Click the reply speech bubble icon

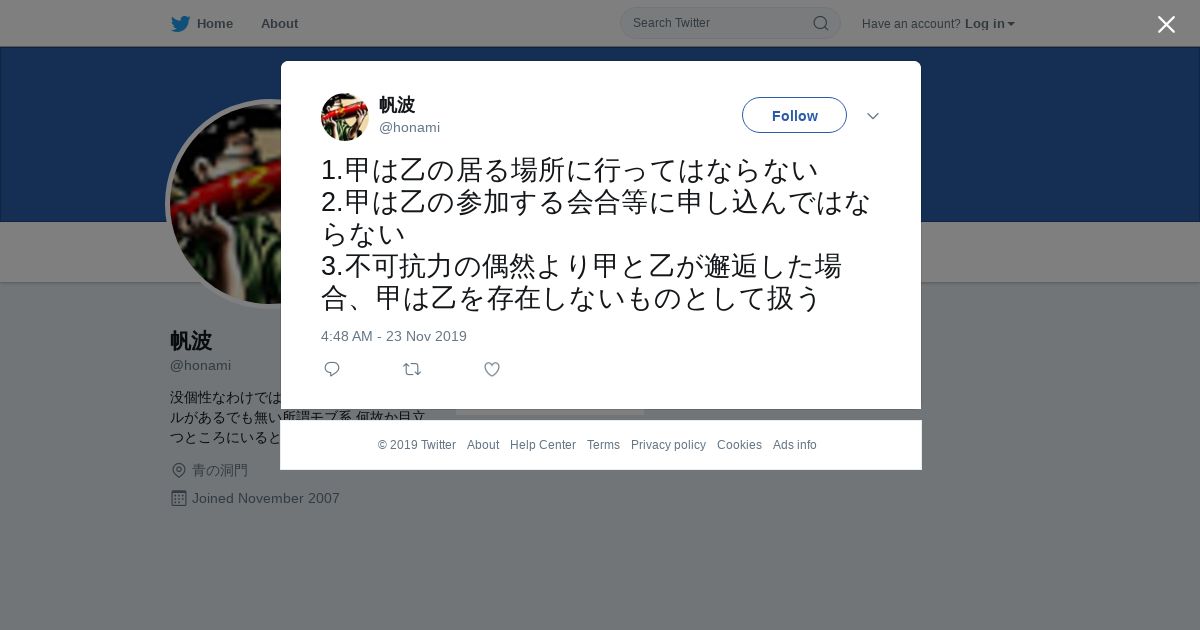click(x=332, y=369)
